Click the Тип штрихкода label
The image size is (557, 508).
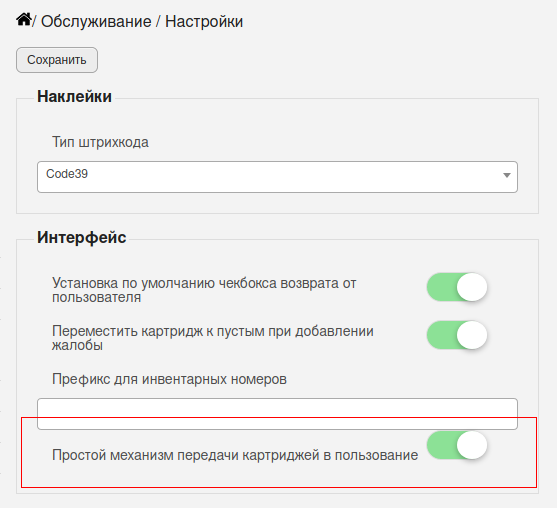coord(101,142)
